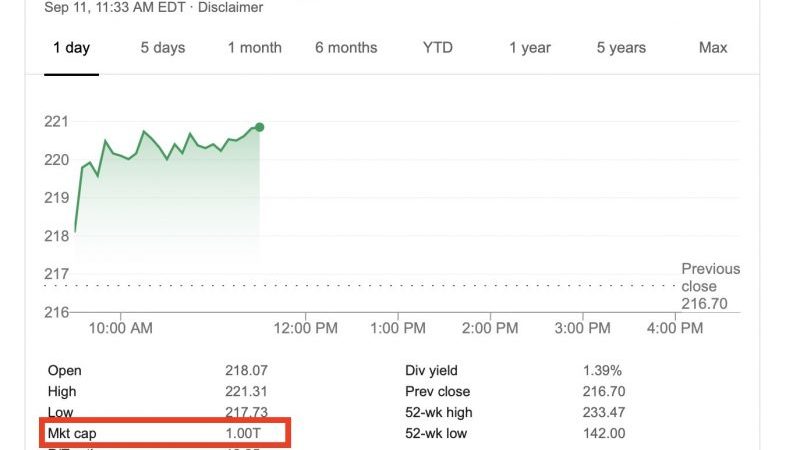Click the 1.00T market cap value
Screen dimensions: 800x450
click(246, 433)
